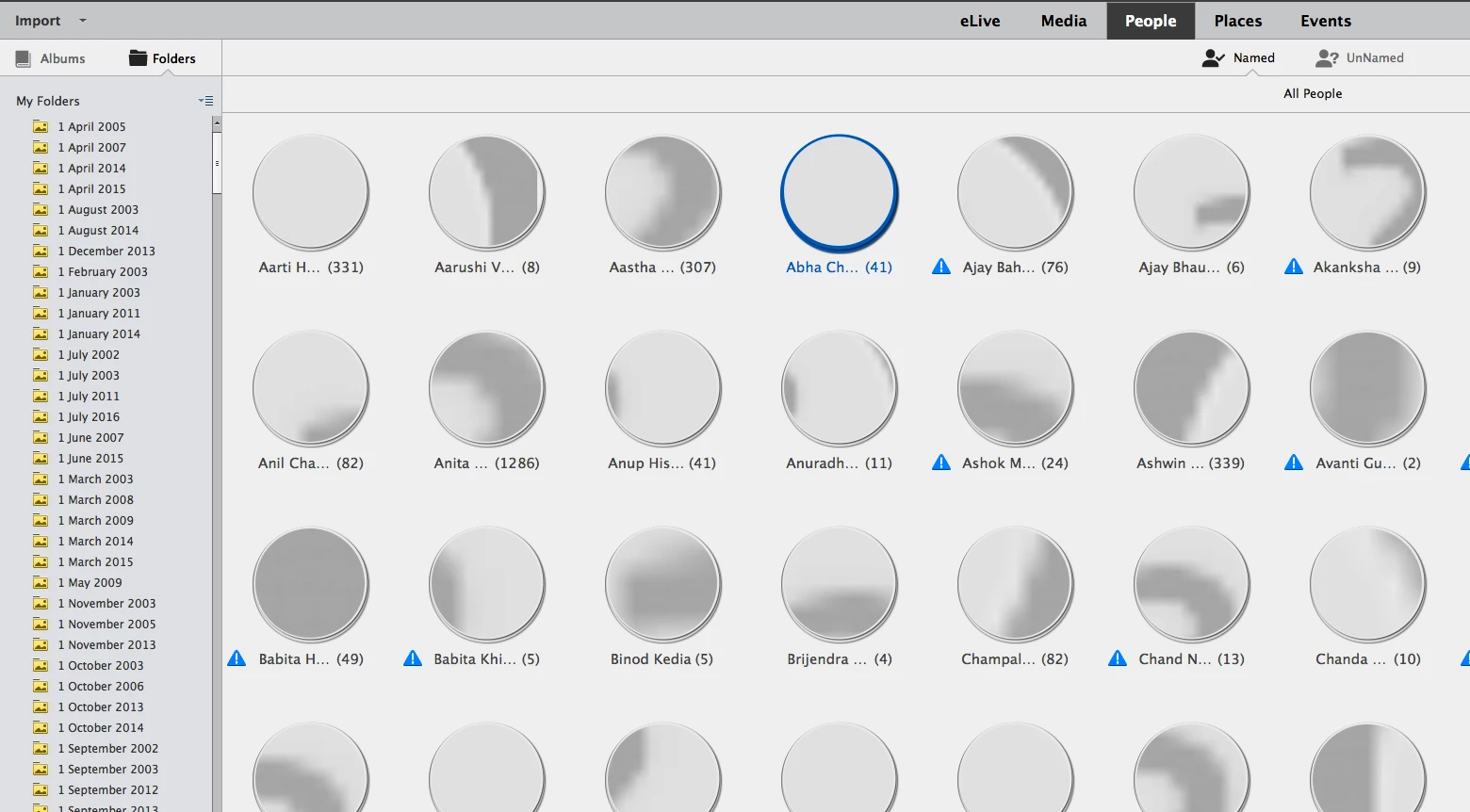
Task: Click folder icon for 1 September 2012
Action: pos(41,789)
